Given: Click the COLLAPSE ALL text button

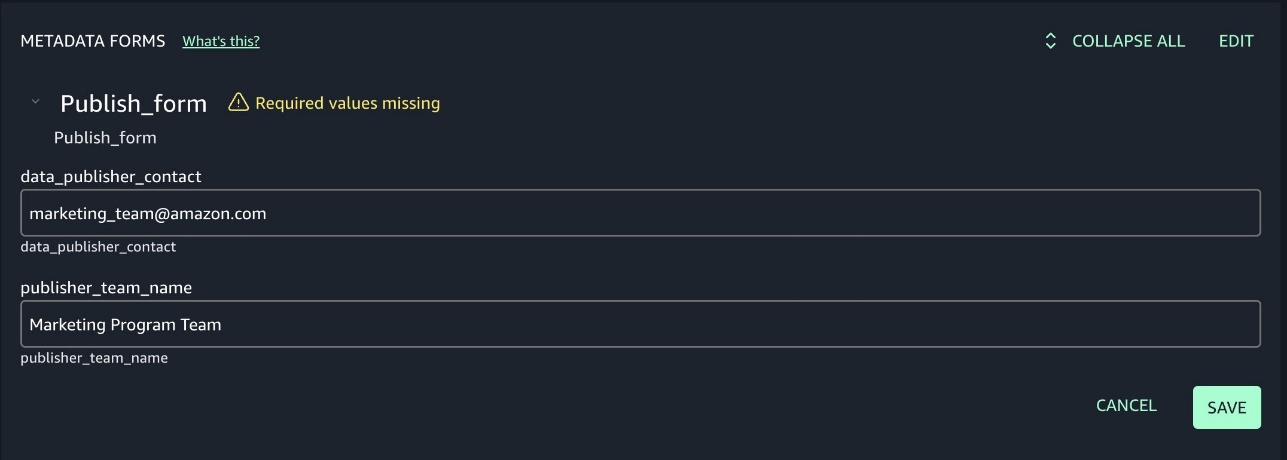Looking at the screenshot, I should click(x=1128, y=41).
